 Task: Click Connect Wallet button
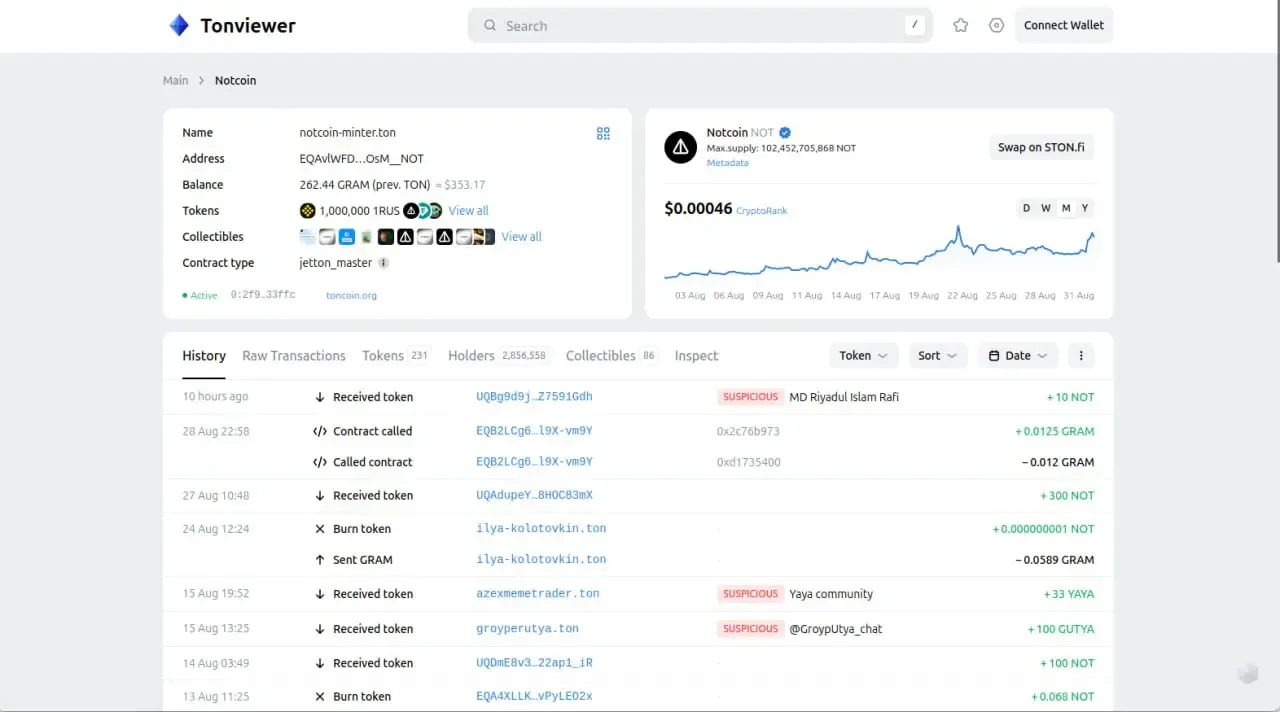1064,26
